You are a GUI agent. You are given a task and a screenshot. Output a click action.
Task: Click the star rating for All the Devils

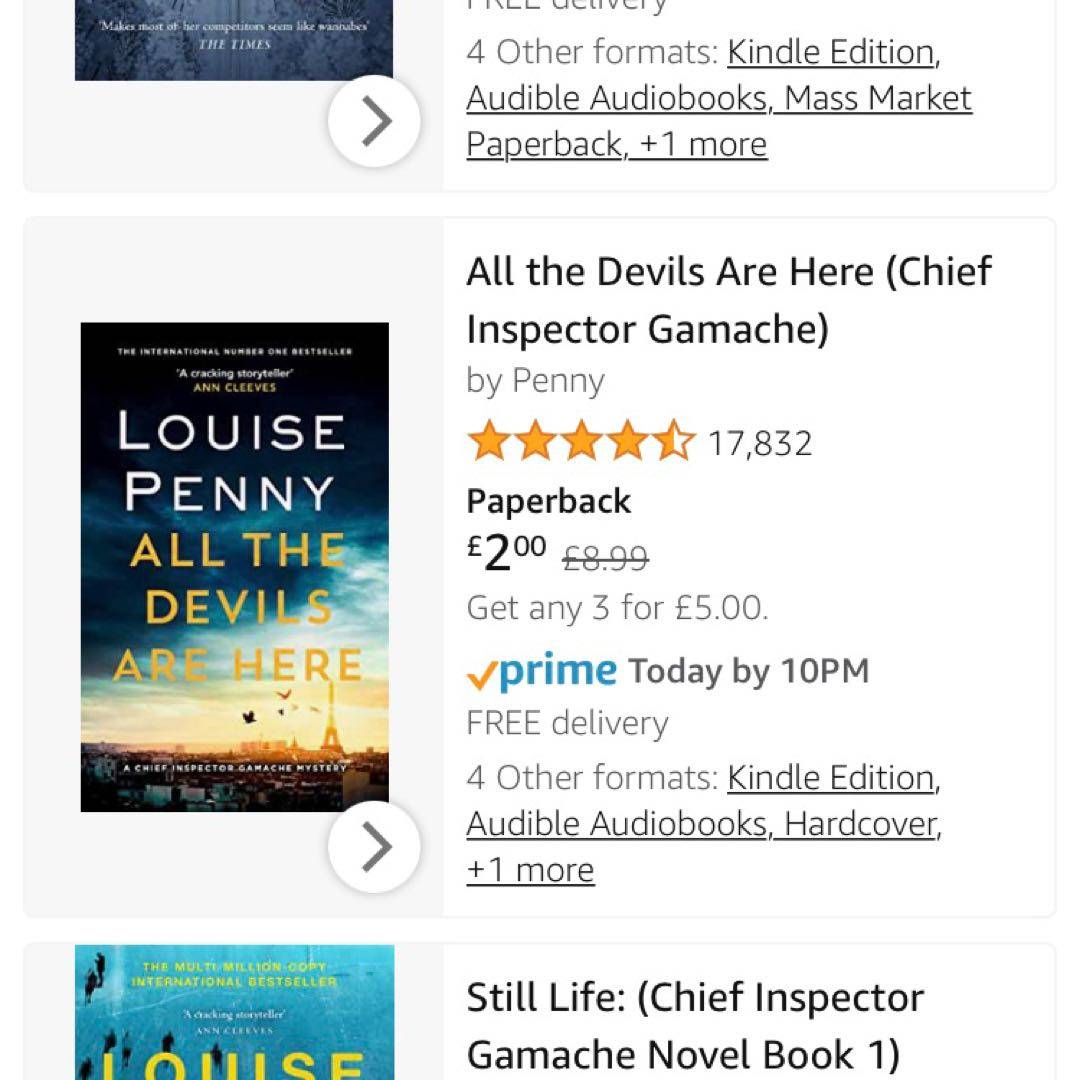(581, 442)
